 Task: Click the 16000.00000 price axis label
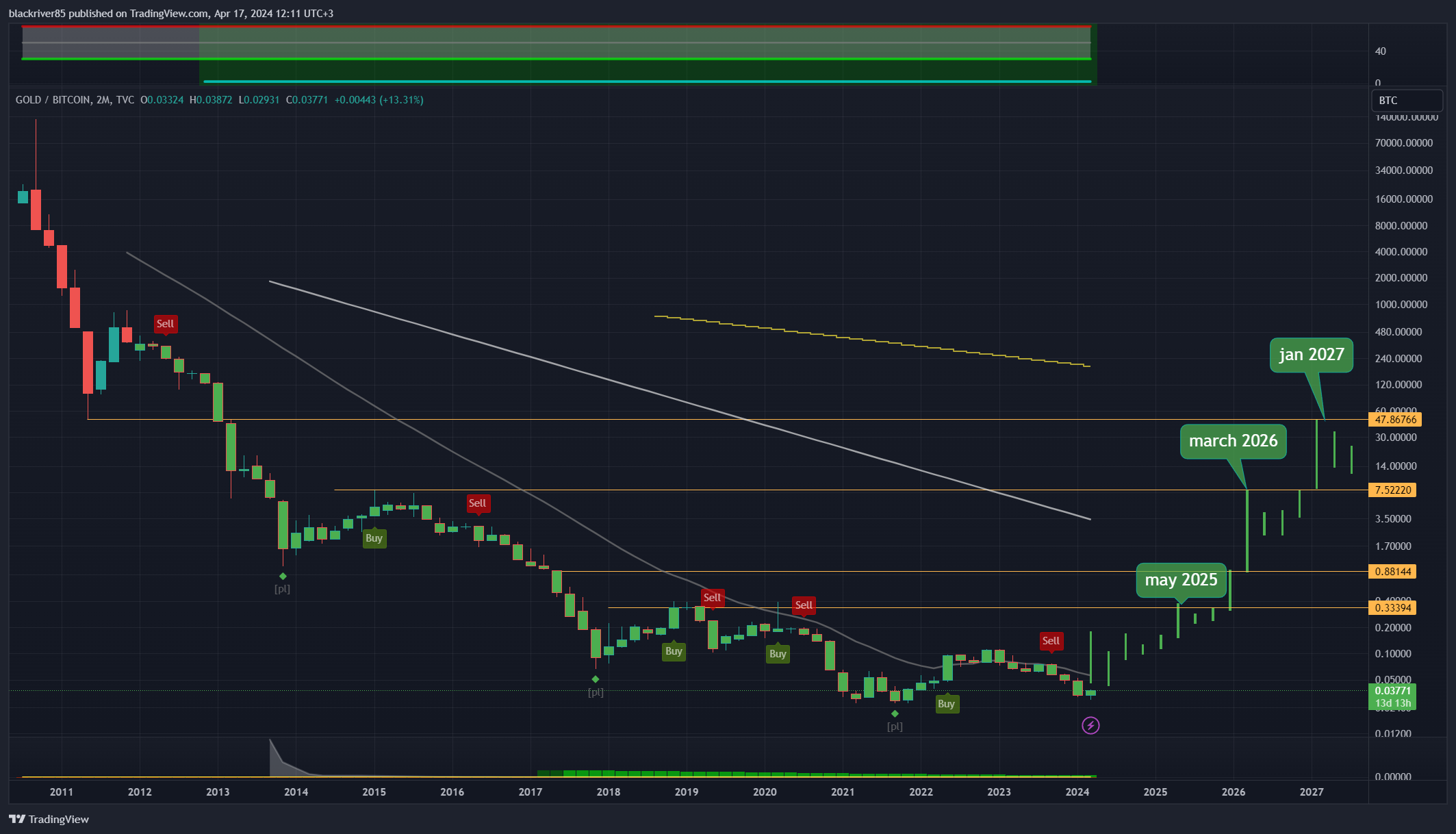tap(1404, 199)
